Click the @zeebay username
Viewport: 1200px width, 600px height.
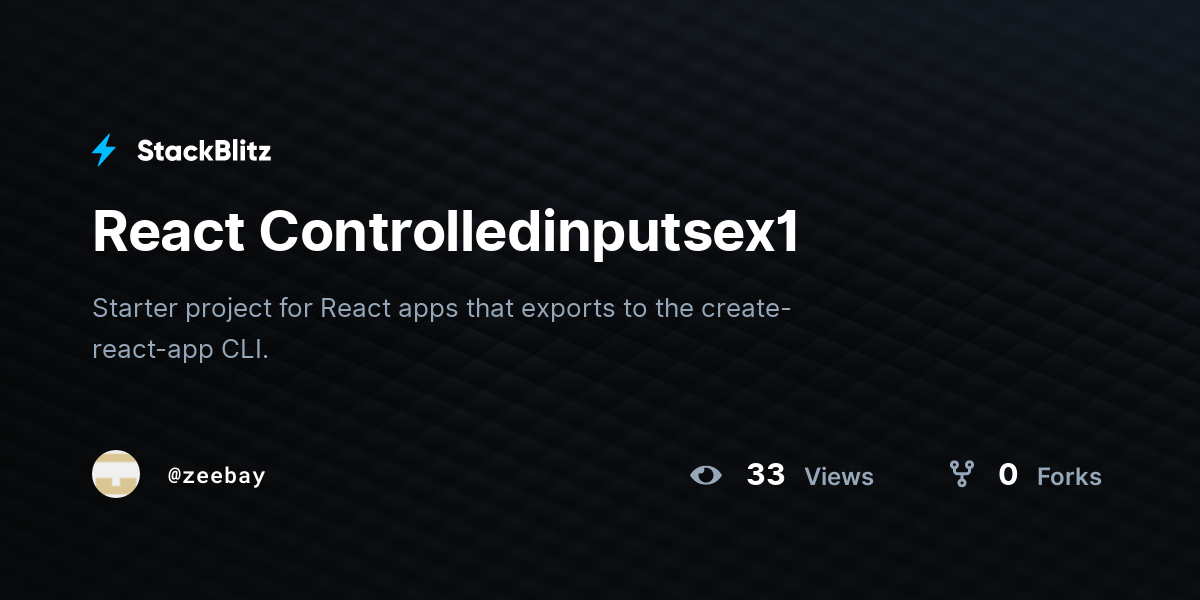(217, 476)
